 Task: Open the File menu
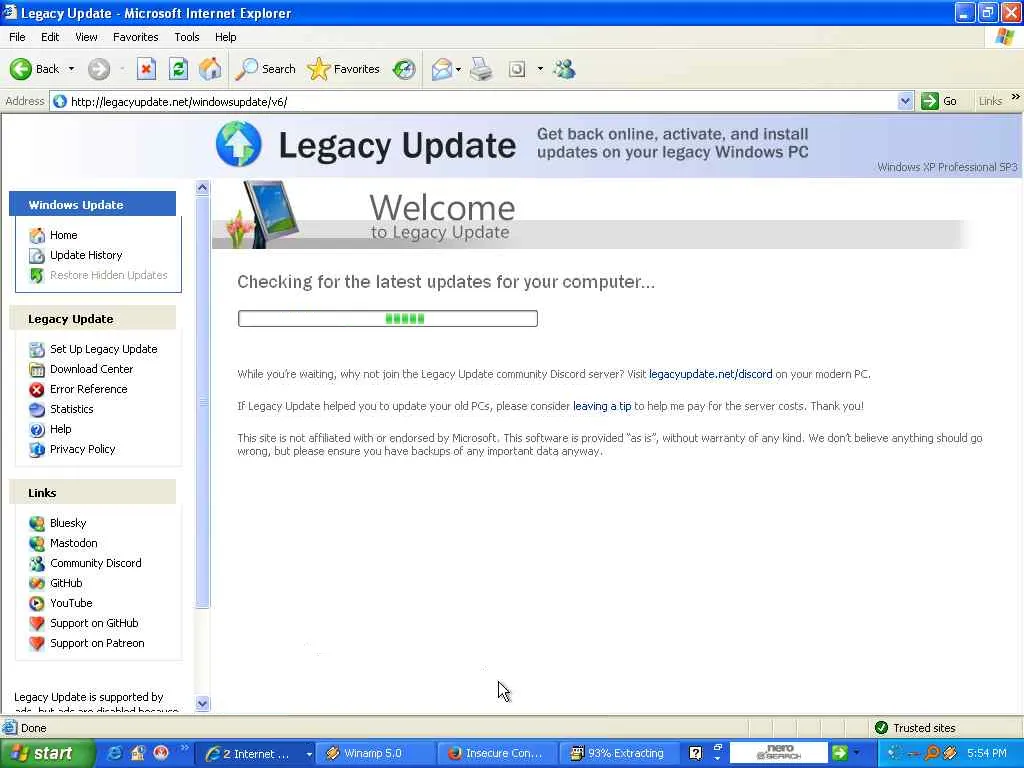17,37
